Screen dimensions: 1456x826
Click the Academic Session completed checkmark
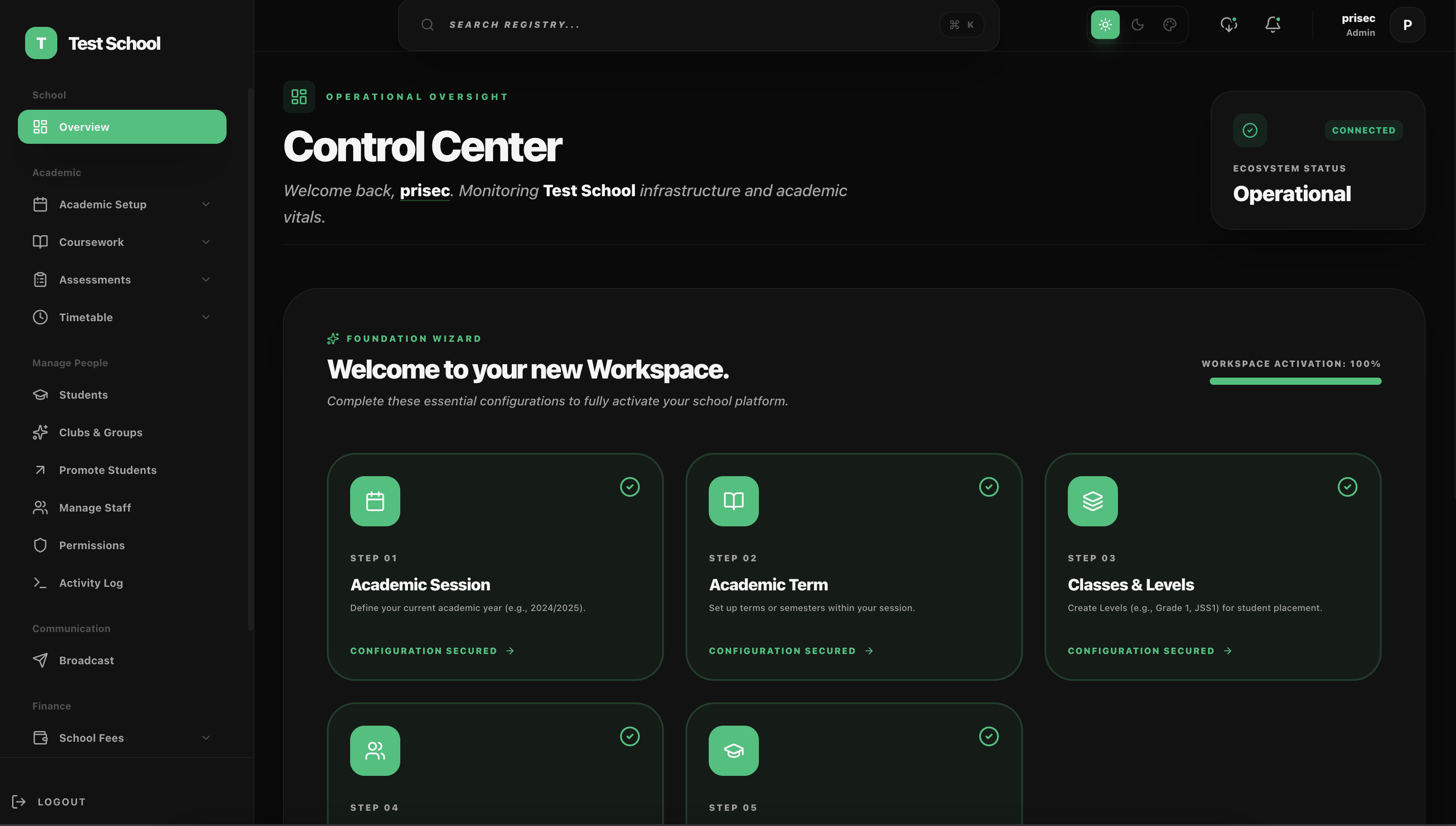[630, 487]
